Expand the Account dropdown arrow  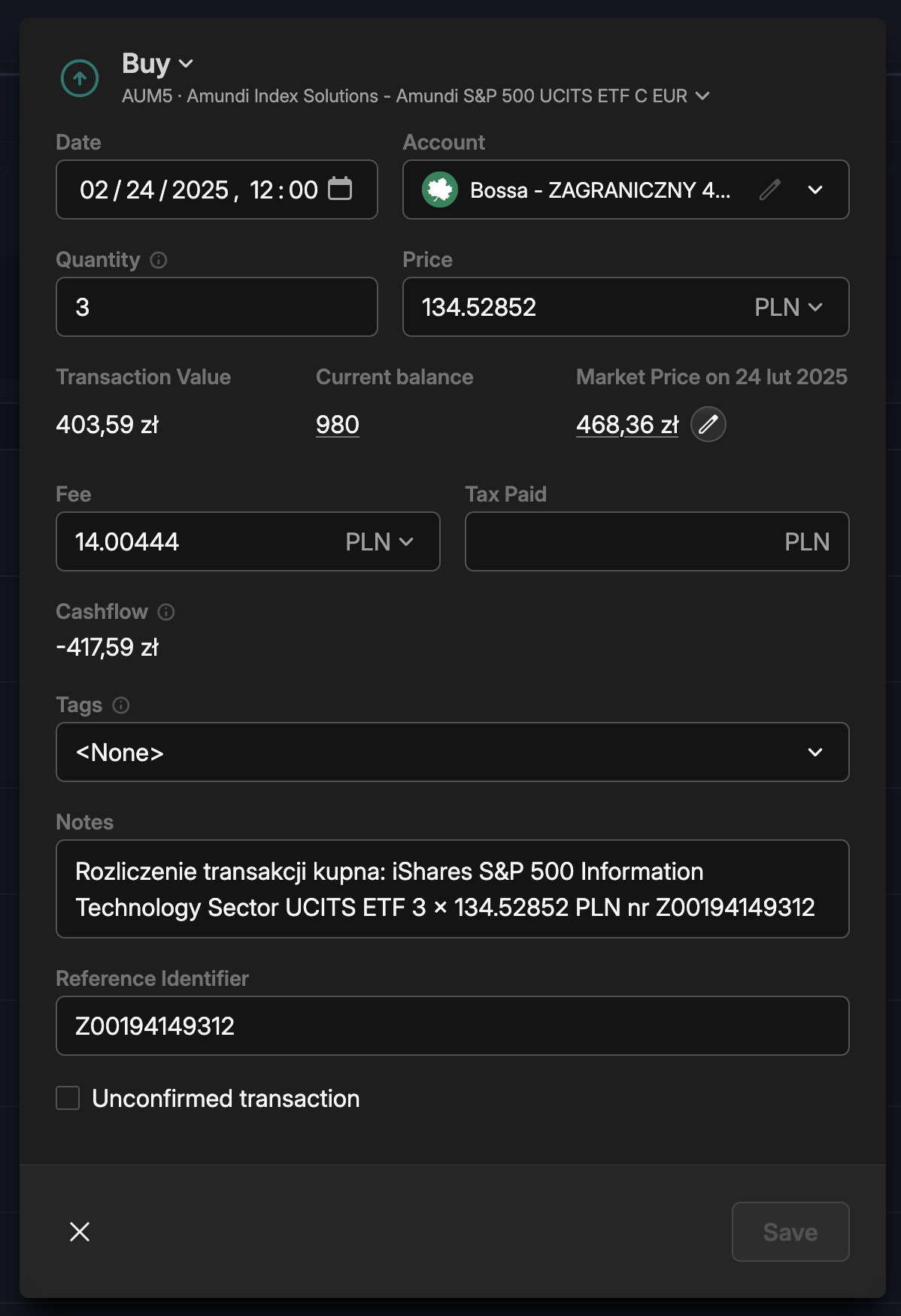(x=815, y=190)
